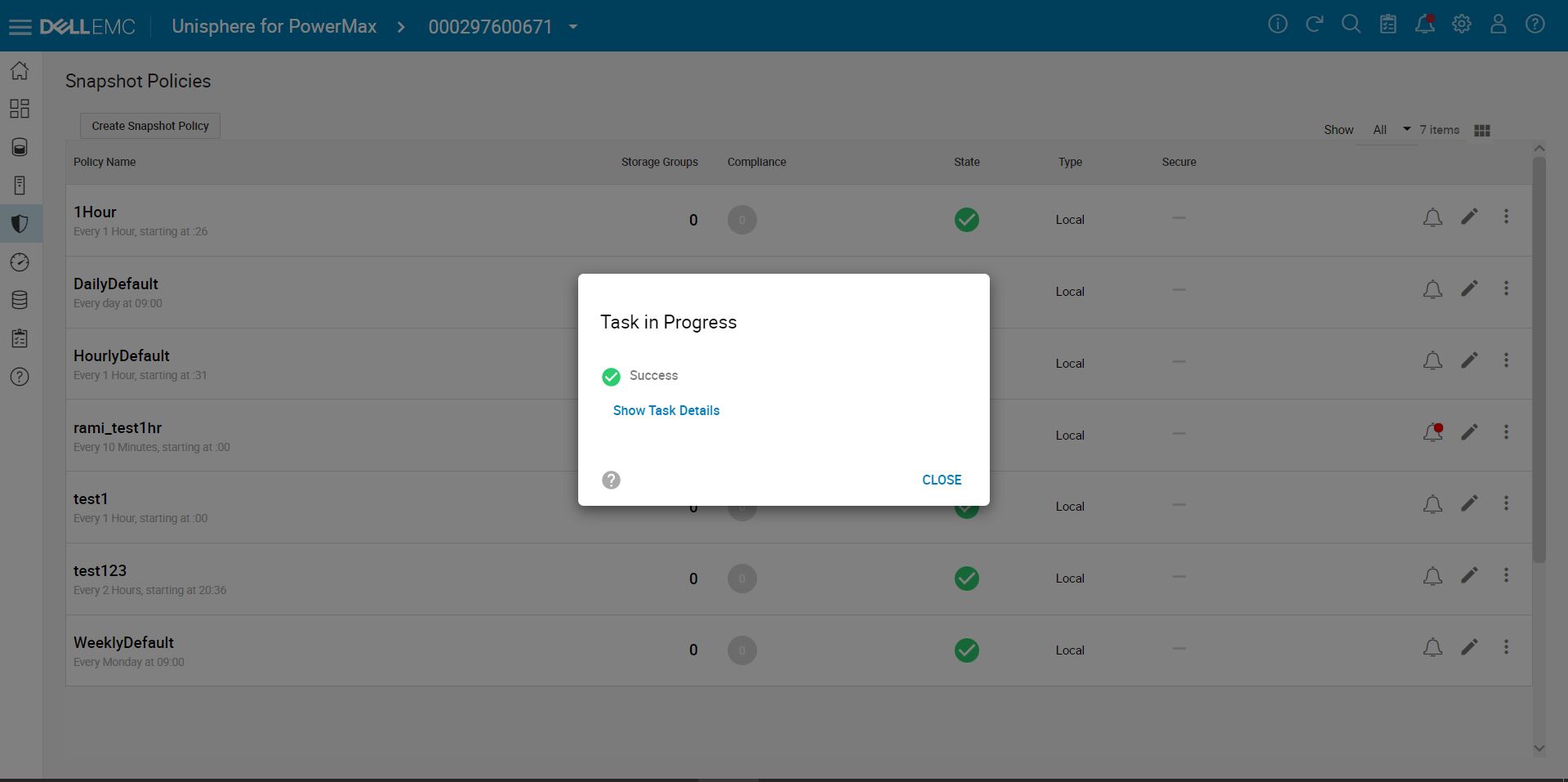Open the Job List clipboard icon
The height and width of the screenshot is (782, 1568).
1388,25
